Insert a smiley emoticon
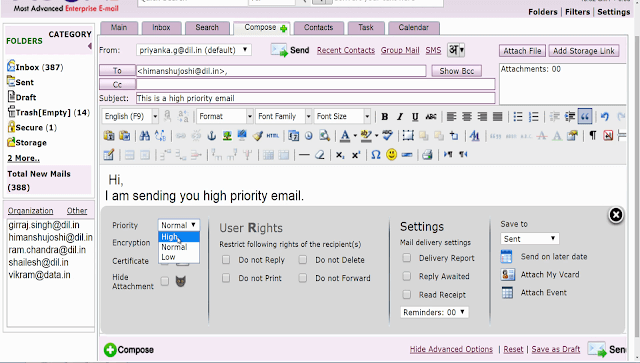 [x=391, y=154]
